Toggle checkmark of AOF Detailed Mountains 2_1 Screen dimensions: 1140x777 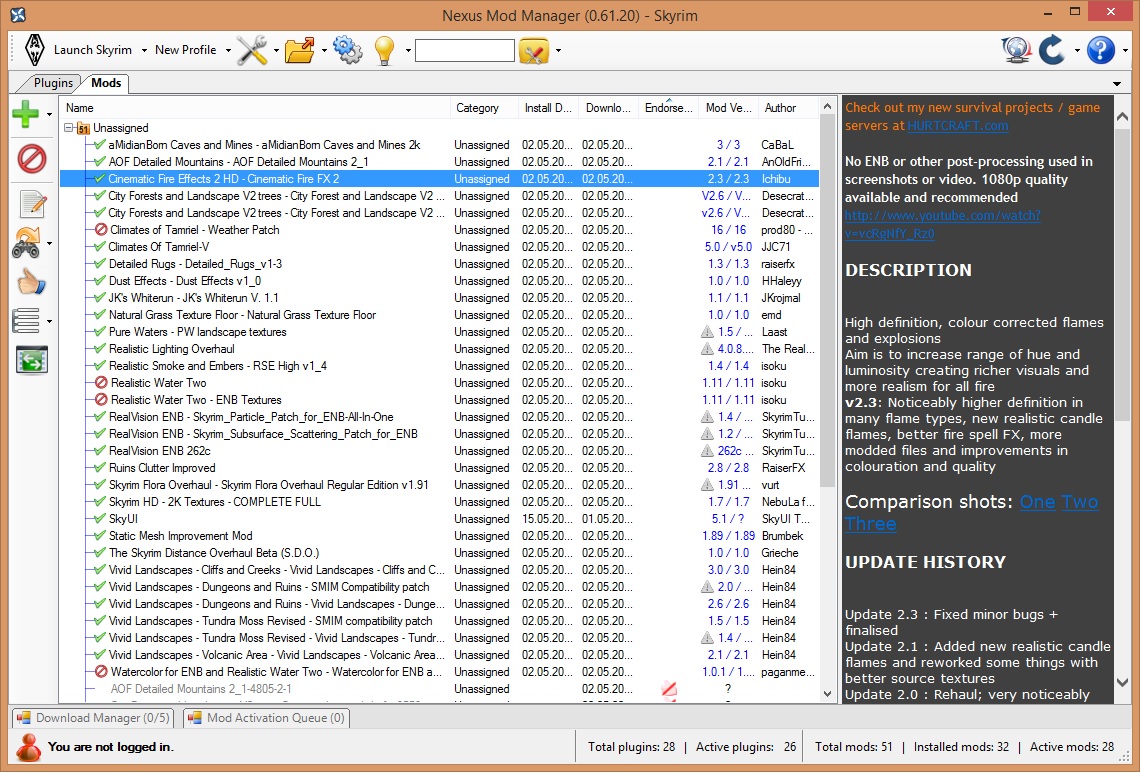click(x=100, y=161)
